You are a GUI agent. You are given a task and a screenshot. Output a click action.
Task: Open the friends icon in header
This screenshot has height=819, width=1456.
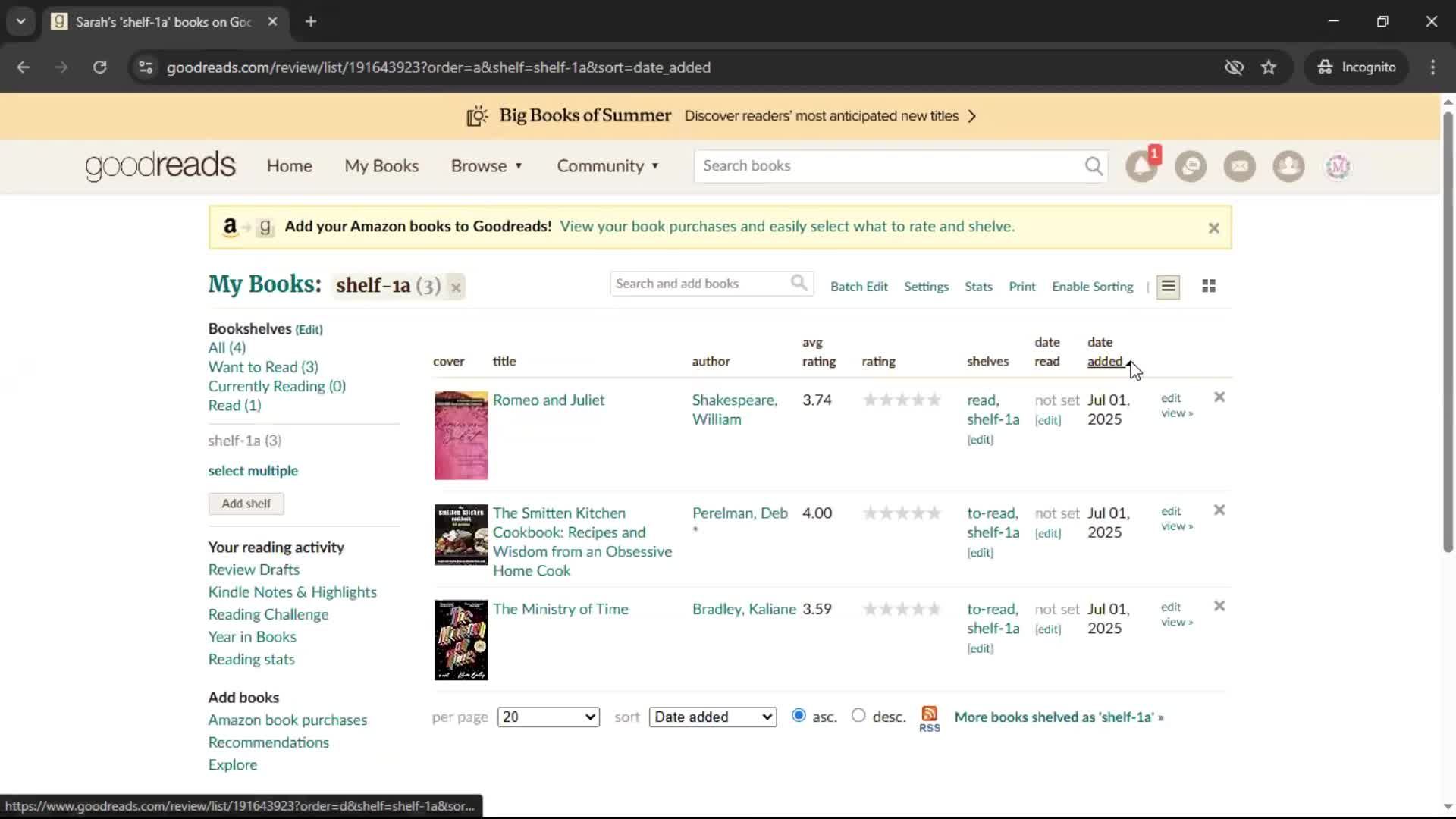(x=1288, y=166)
